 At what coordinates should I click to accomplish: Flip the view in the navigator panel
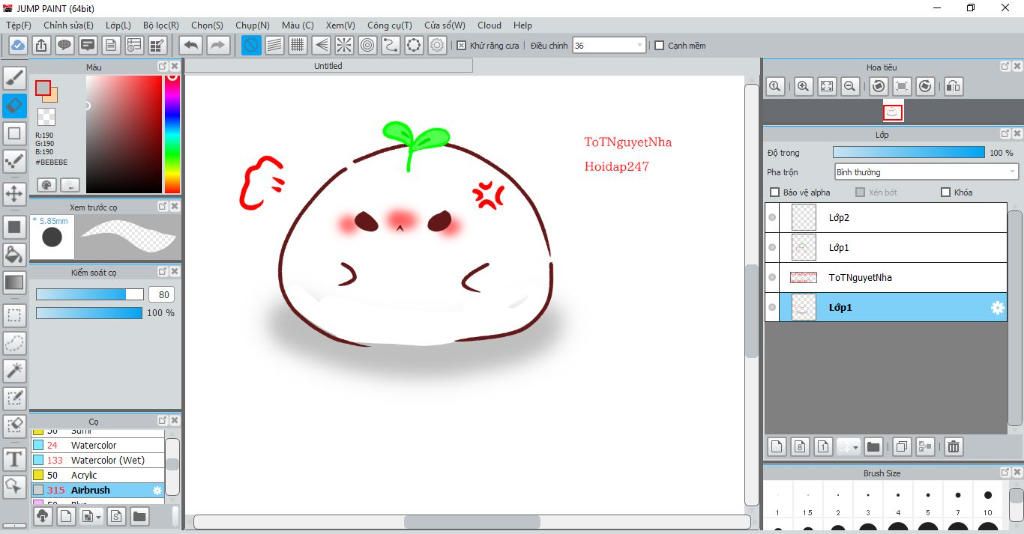[x=953, y=86]
